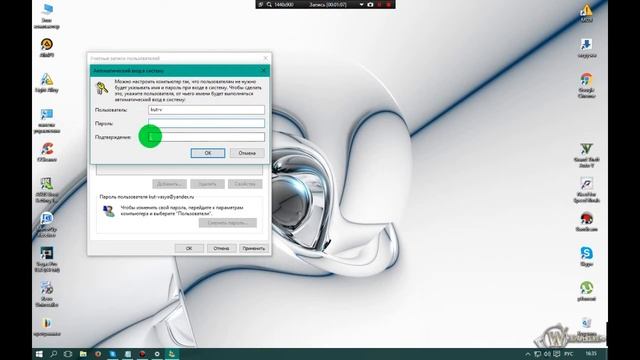The image size is (640, 360).
Task: Open the загрузки downloads shortcut
Action: pos(587,48)
